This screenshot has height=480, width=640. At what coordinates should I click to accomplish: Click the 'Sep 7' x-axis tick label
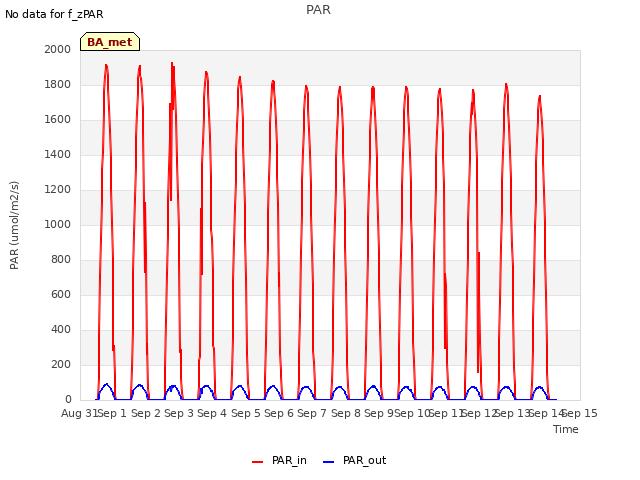(x=312, y=413)
